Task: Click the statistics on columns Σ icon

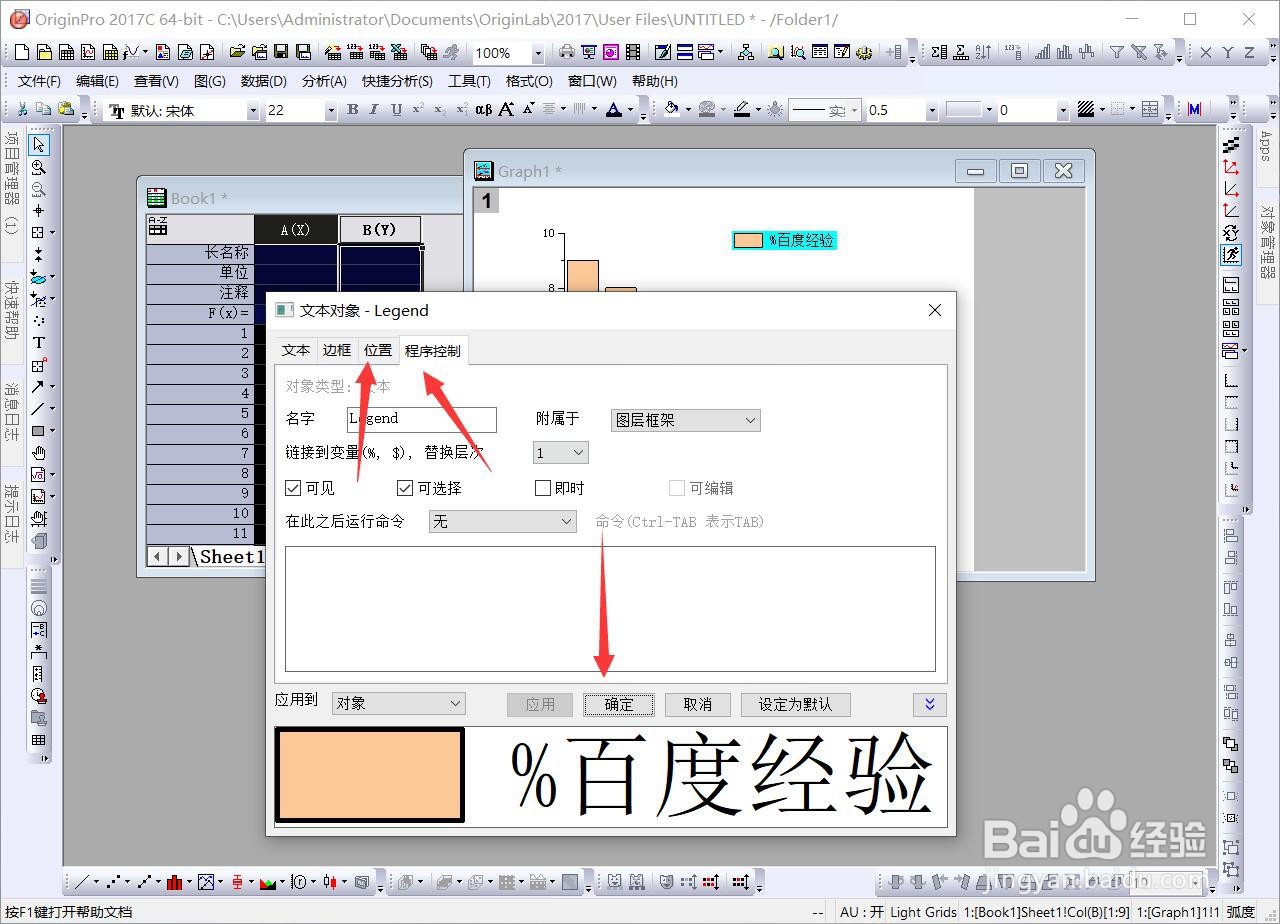Action: coord(938,53)
